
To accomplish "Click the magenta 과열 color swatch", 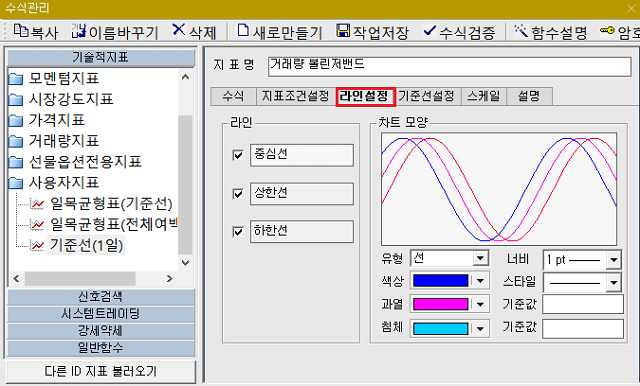I will (440, 304).
